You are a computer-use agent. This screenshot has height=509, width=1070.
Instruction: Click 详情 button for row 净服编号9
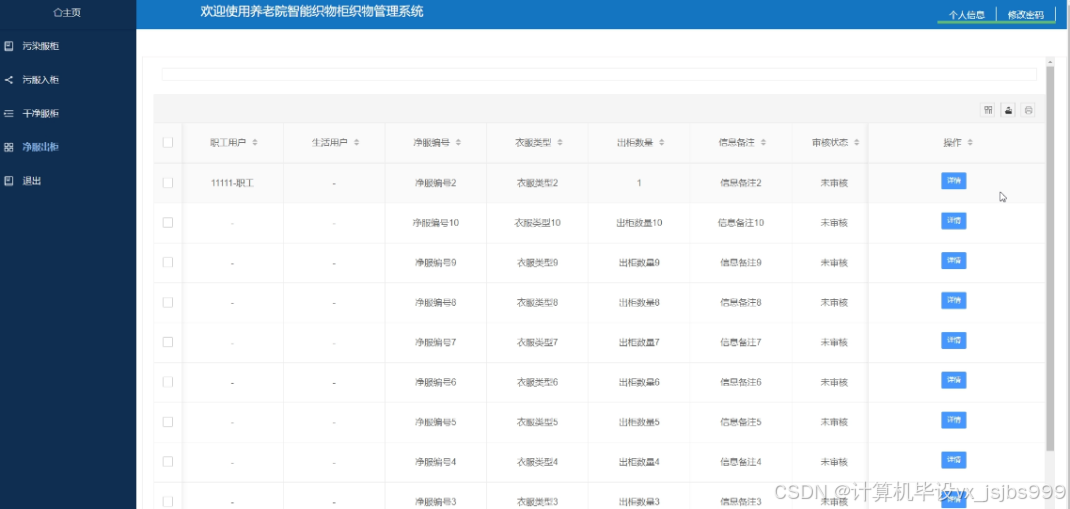953,261
